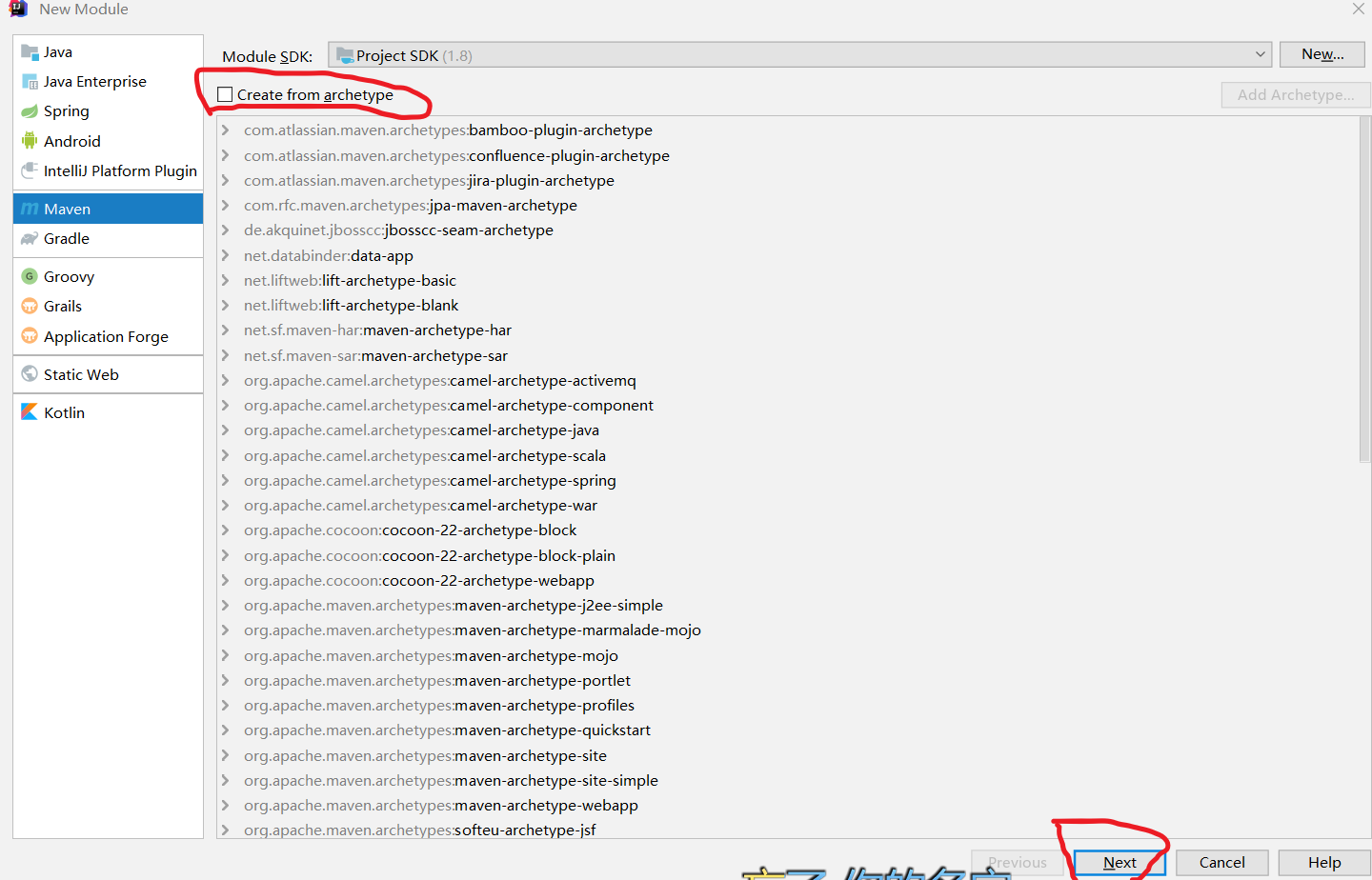Select maven-archetype-mojo row
This screenshot has width=1372, height=880.
pyautogui.click(x=787, y=655)
